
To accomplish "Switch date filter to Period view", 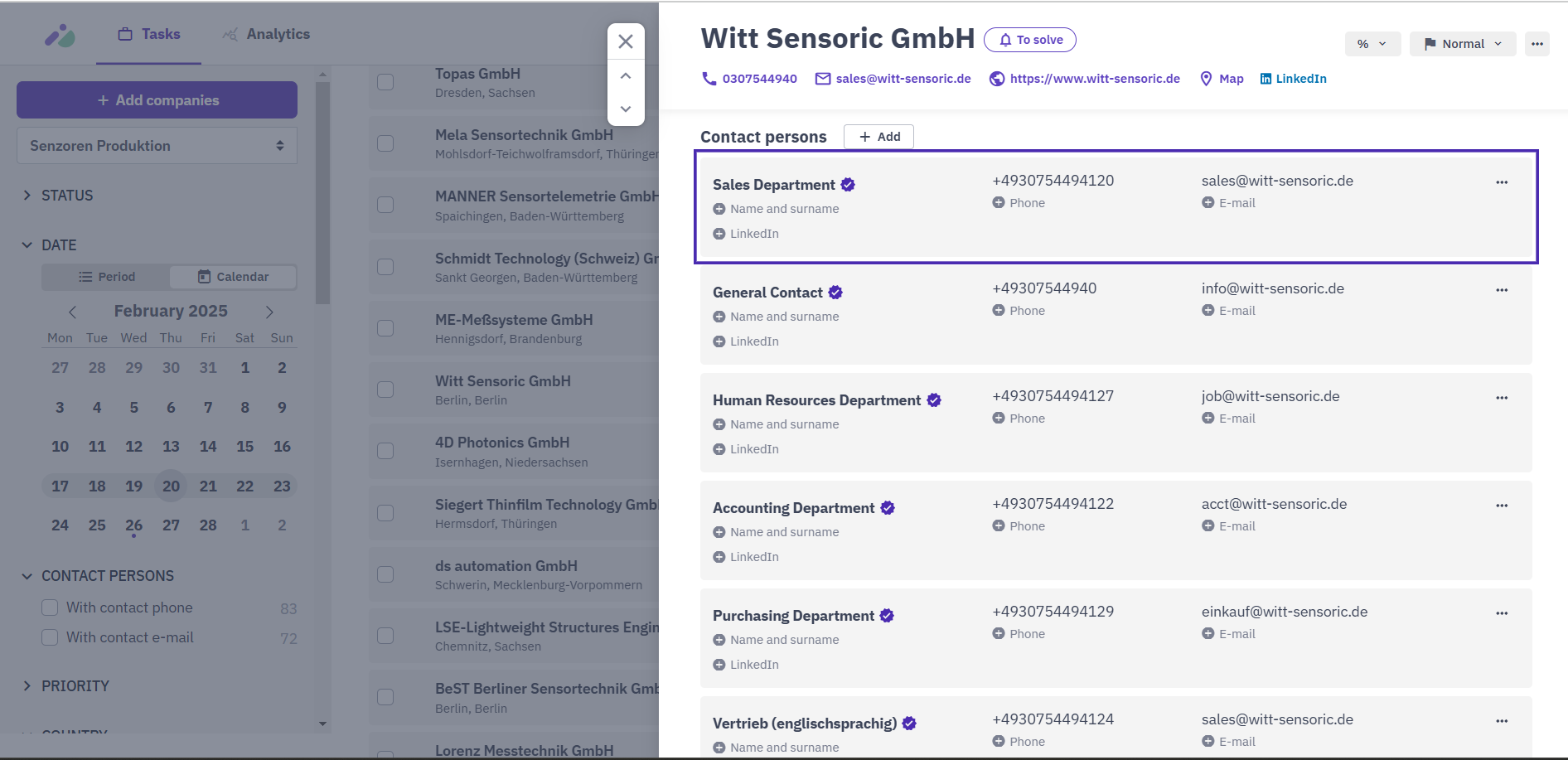I will pyautogui.click(x=106, y=277).
